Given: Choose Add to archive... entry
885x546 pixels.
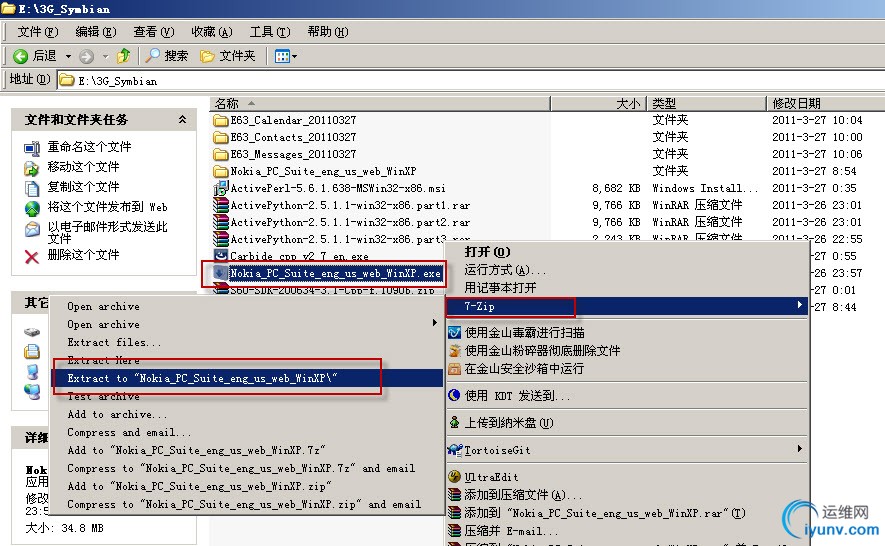Looking at the screenshot, I should (x=247, y=414).
